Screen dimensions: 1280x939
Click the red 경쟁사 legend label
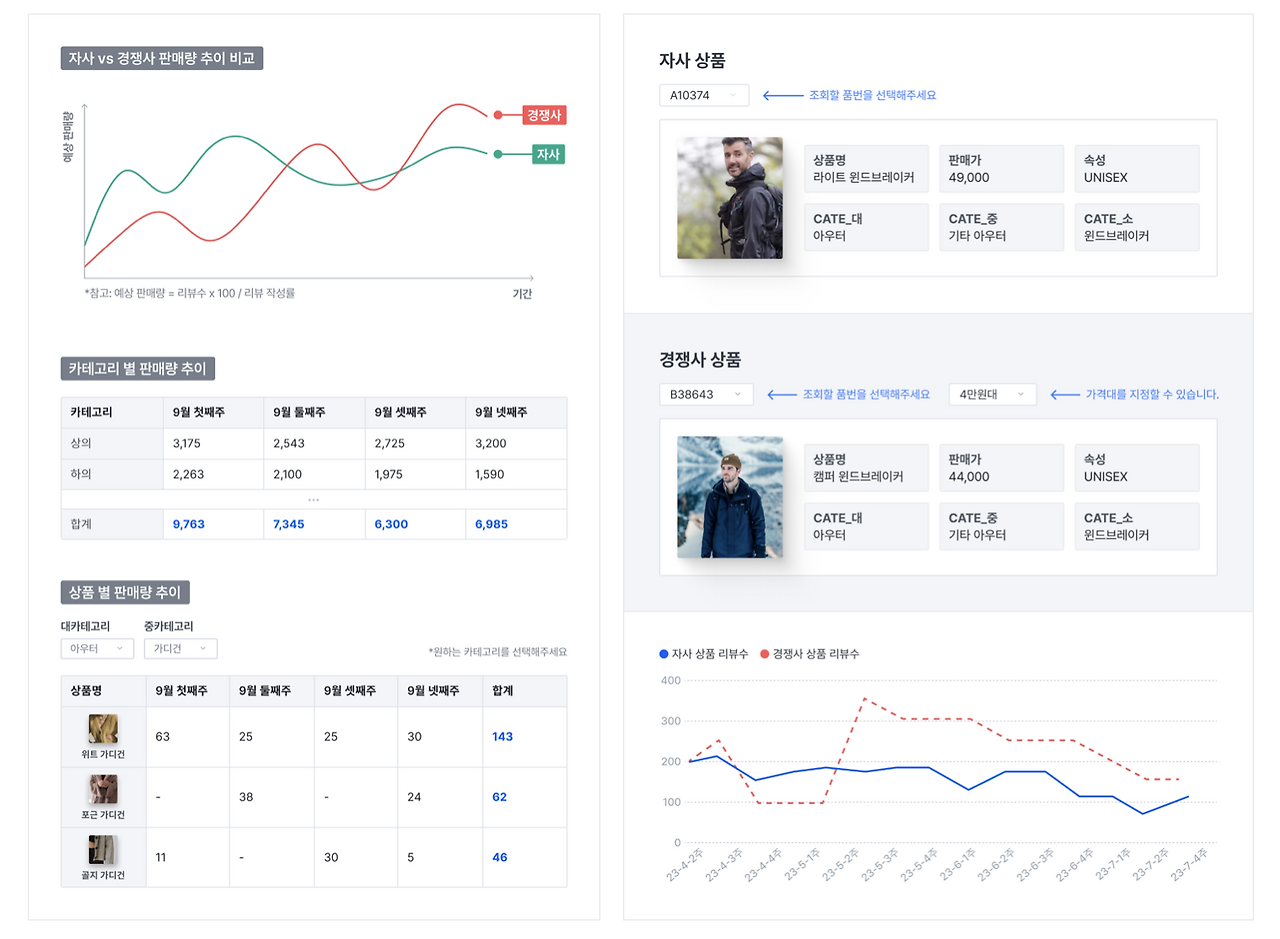tap(543, 115)
